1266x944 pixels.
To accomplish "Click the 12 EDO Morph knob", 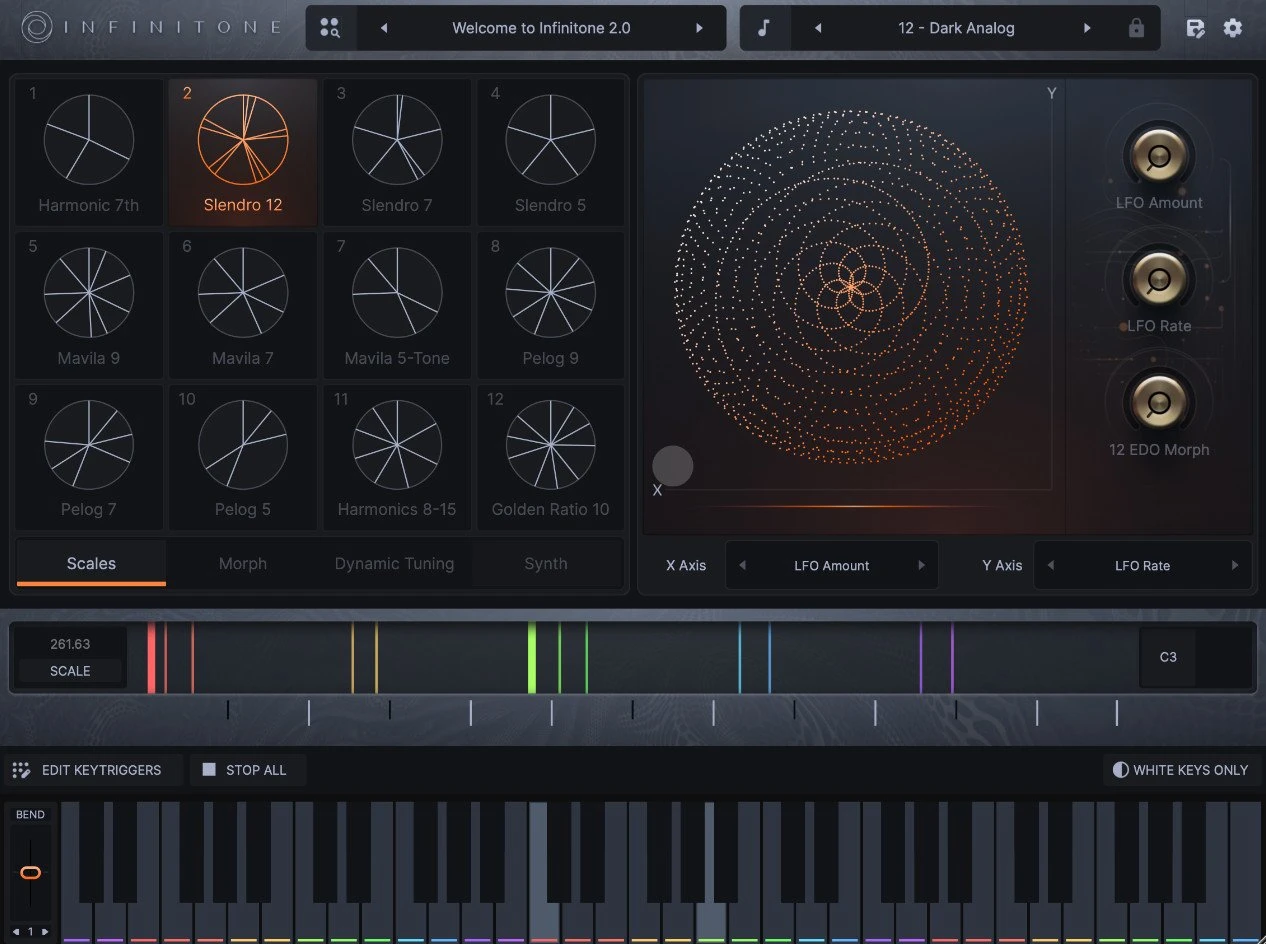I will point(1159,402).
